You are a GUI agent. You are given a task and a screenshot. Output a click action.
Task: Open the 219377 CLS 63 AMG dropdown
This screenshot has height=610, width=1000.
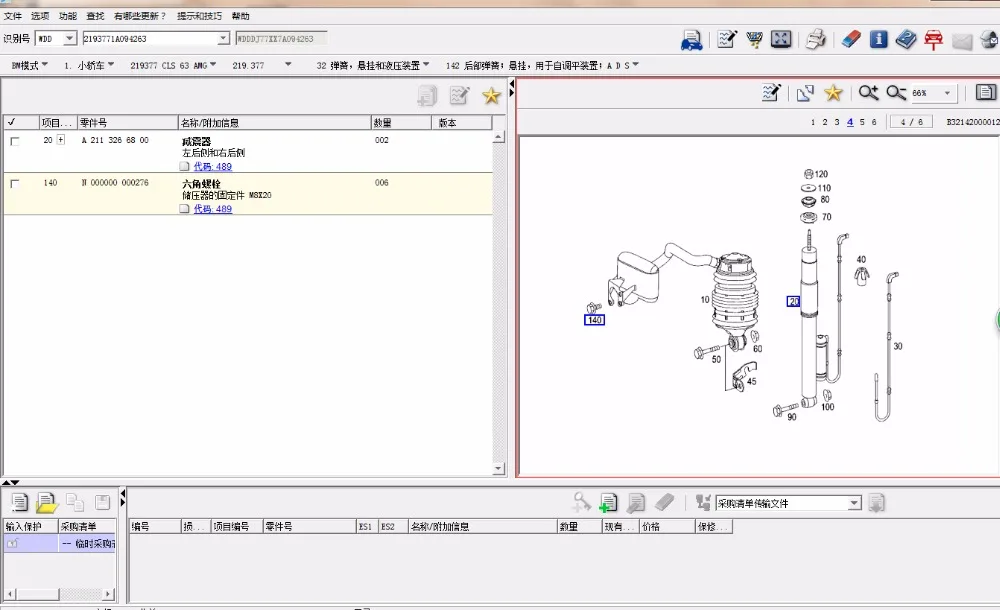[173, 65]
